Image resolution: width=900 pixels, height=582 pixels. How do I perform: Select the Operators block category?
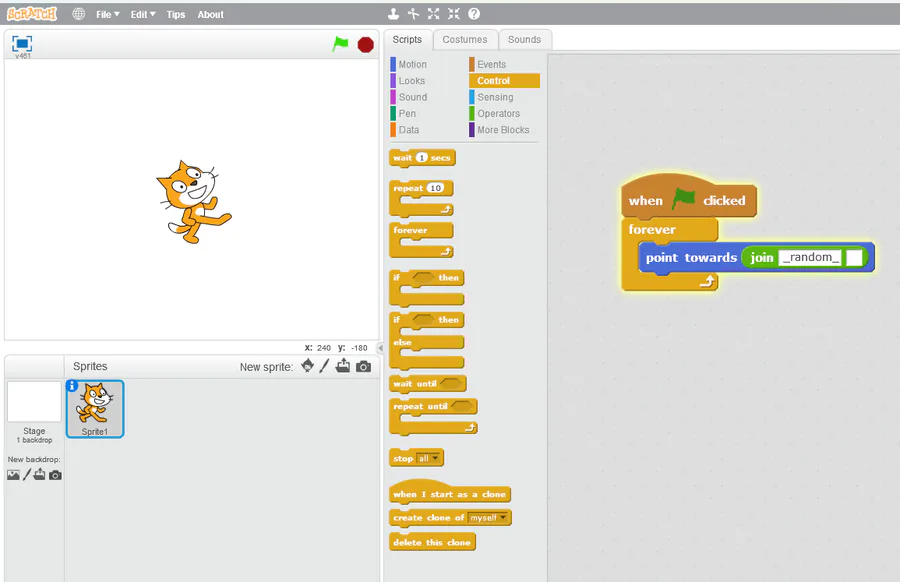click(498, 114)
